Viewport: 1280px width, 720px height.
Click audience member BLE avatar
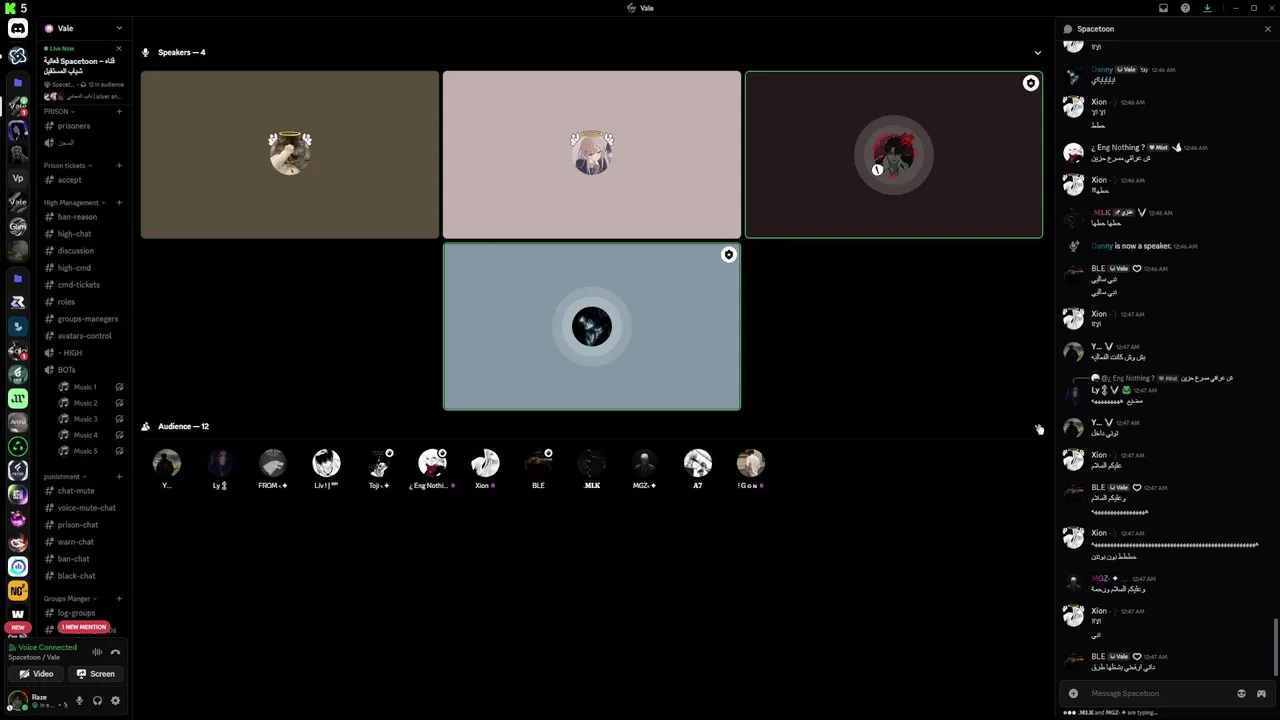538,463
